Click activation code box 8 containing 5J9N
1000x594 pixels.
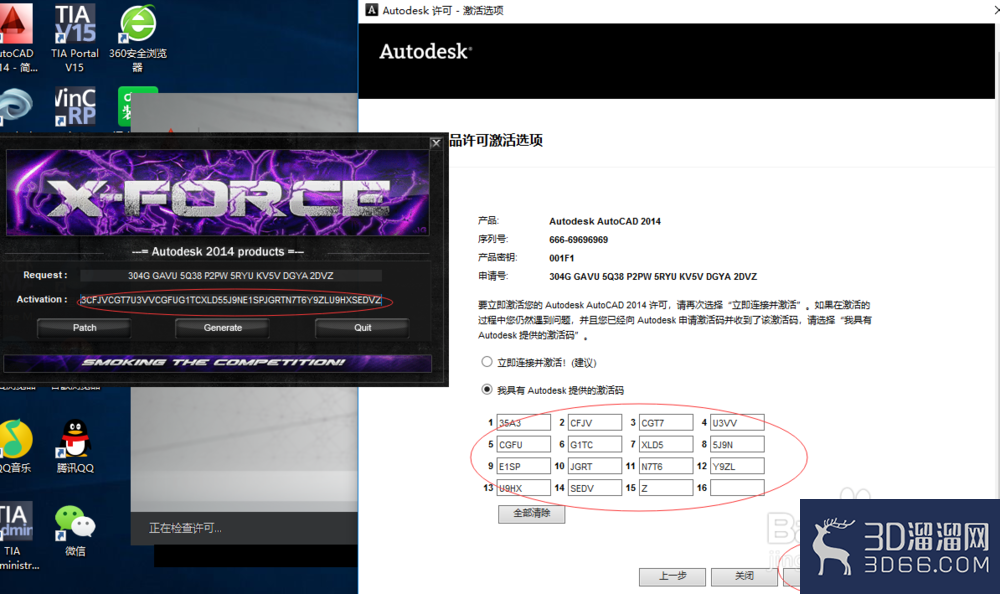737,444
